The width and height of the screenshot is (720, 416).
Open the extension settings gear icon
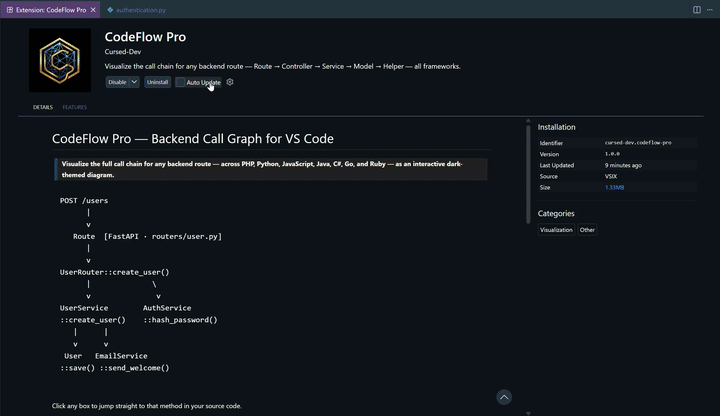click(230, 82)
